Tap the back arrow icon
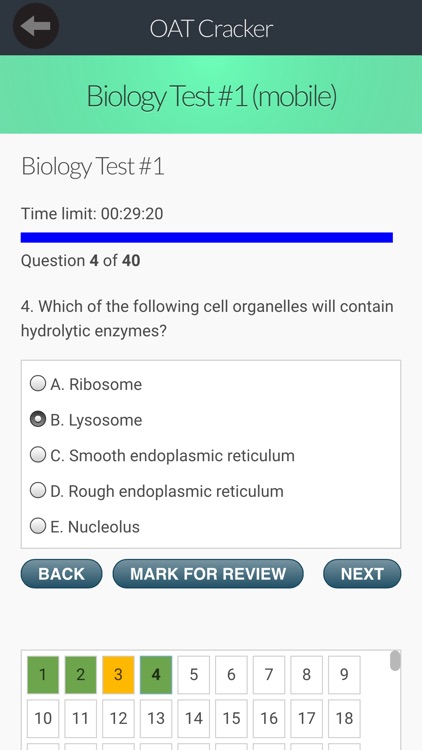This screenshot has width=422, height=750. point(35,26)
